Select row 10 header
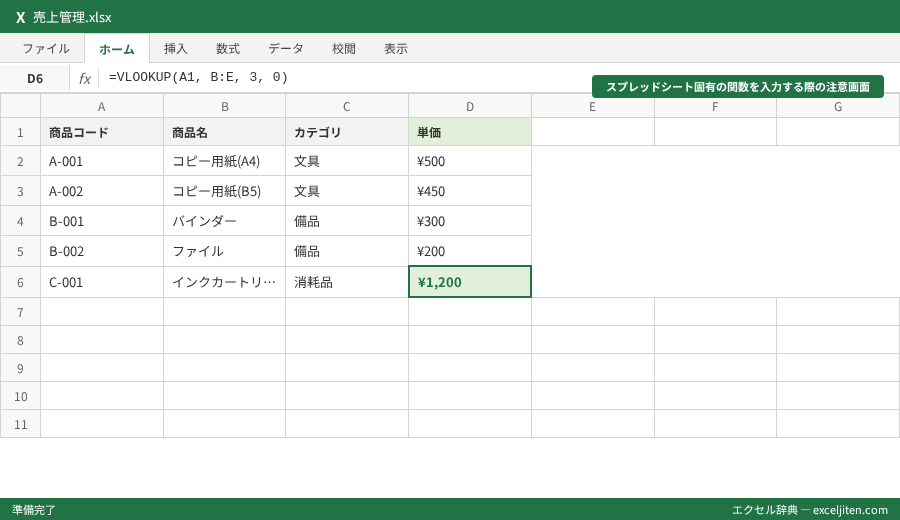 tap(20, 396)
